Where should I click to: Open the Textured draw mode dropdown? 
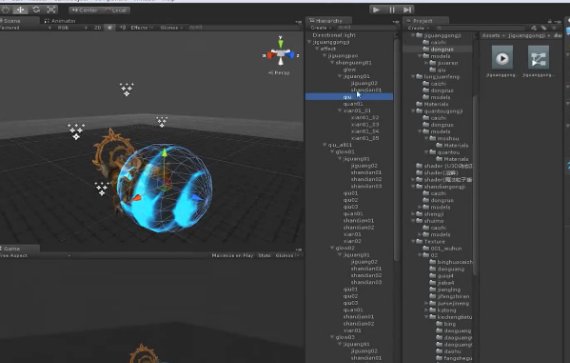pyautogui.click(x=25, y=28)
